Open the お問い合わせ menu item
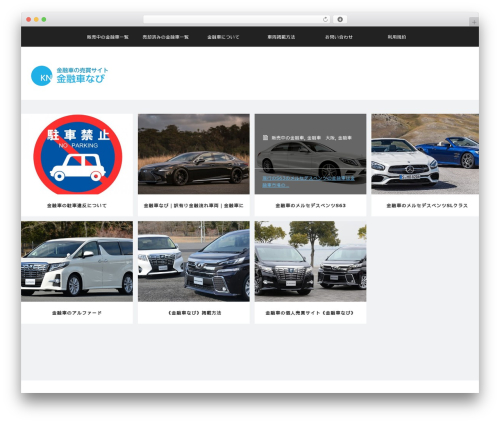 tap(339, 37)
